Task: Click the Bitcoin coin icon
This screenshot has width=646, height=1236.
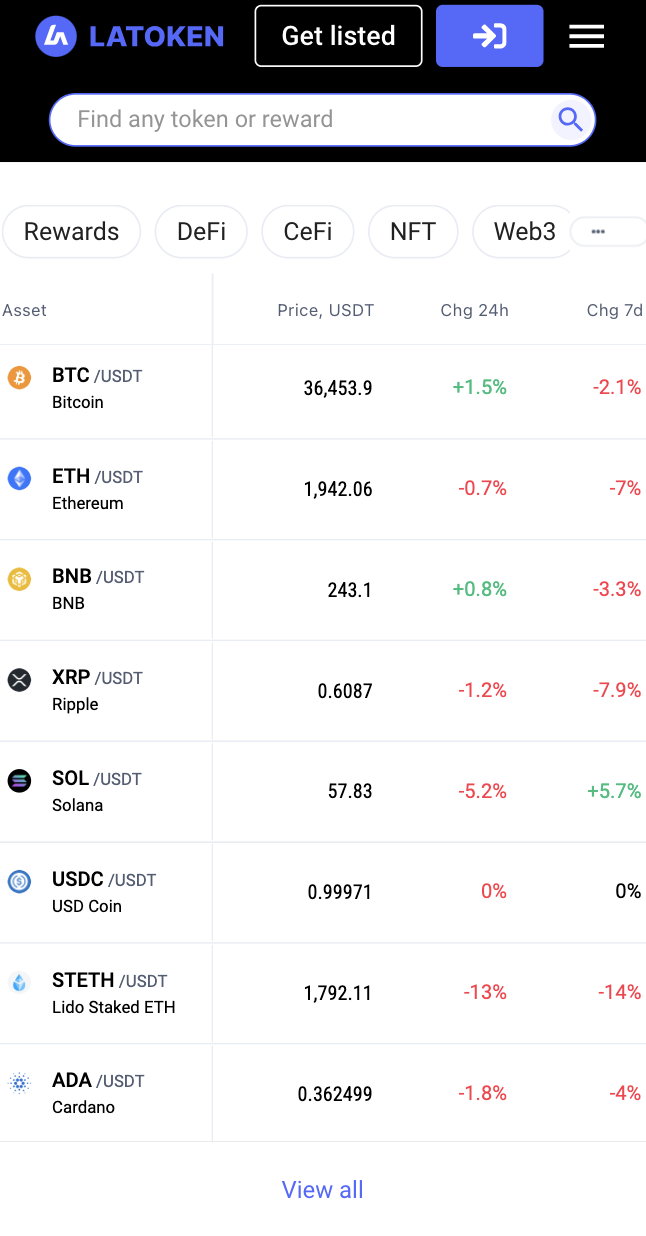Action: pyautogui.click(x=19, y=377)
